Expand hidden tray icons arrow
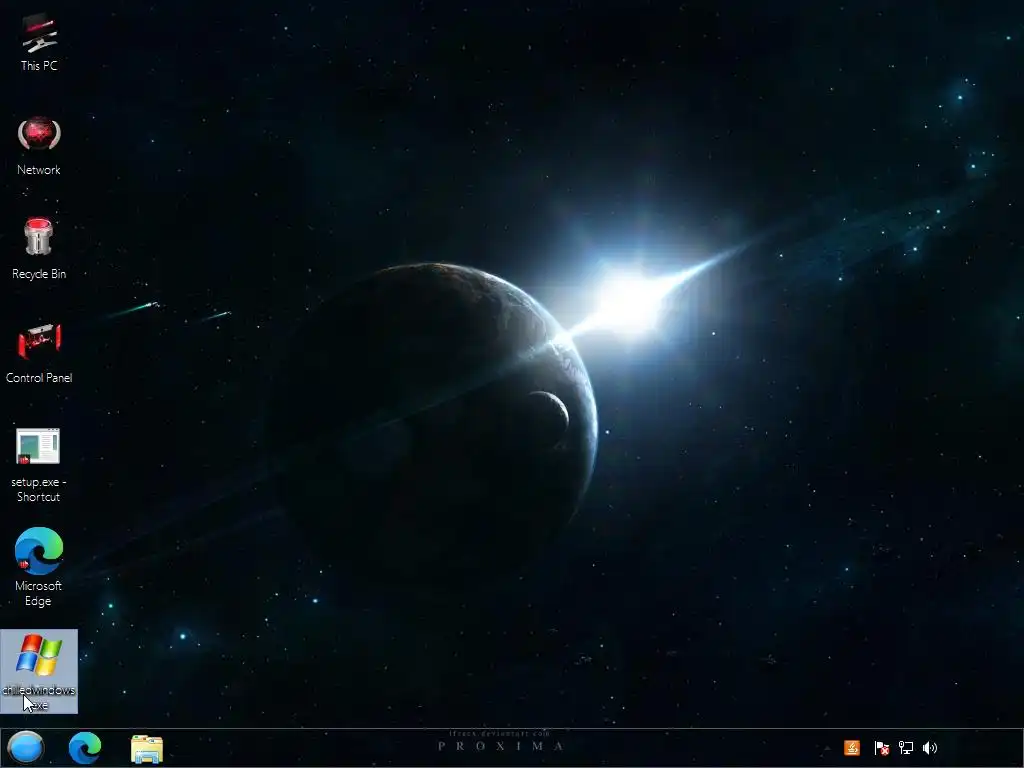Image resolution: width=1024 pixels, height=768 pixels. (827, 748)
